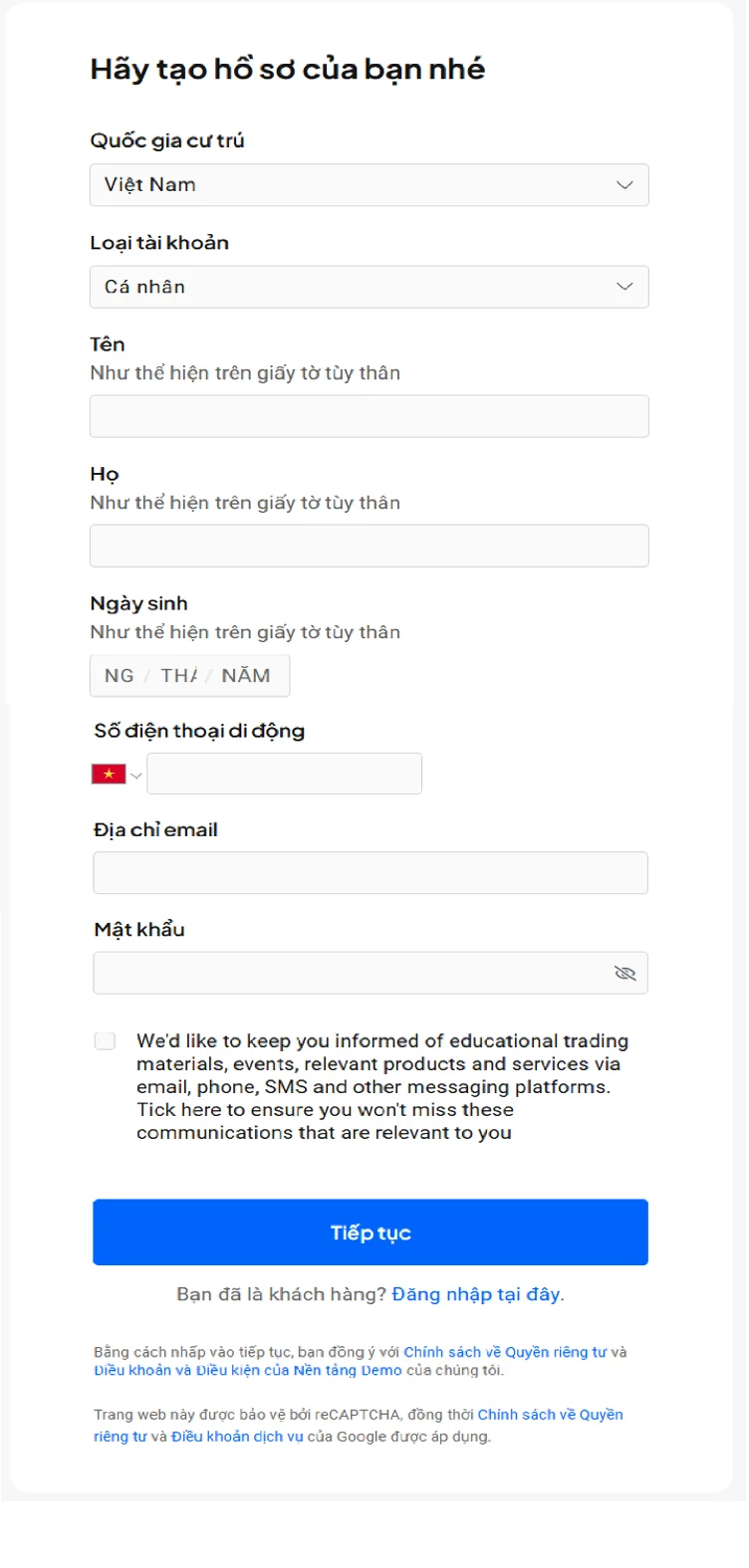Open Điều khoản và Điều kiện Demo link
The image size is (749, 1568).
click(248, 1370)
